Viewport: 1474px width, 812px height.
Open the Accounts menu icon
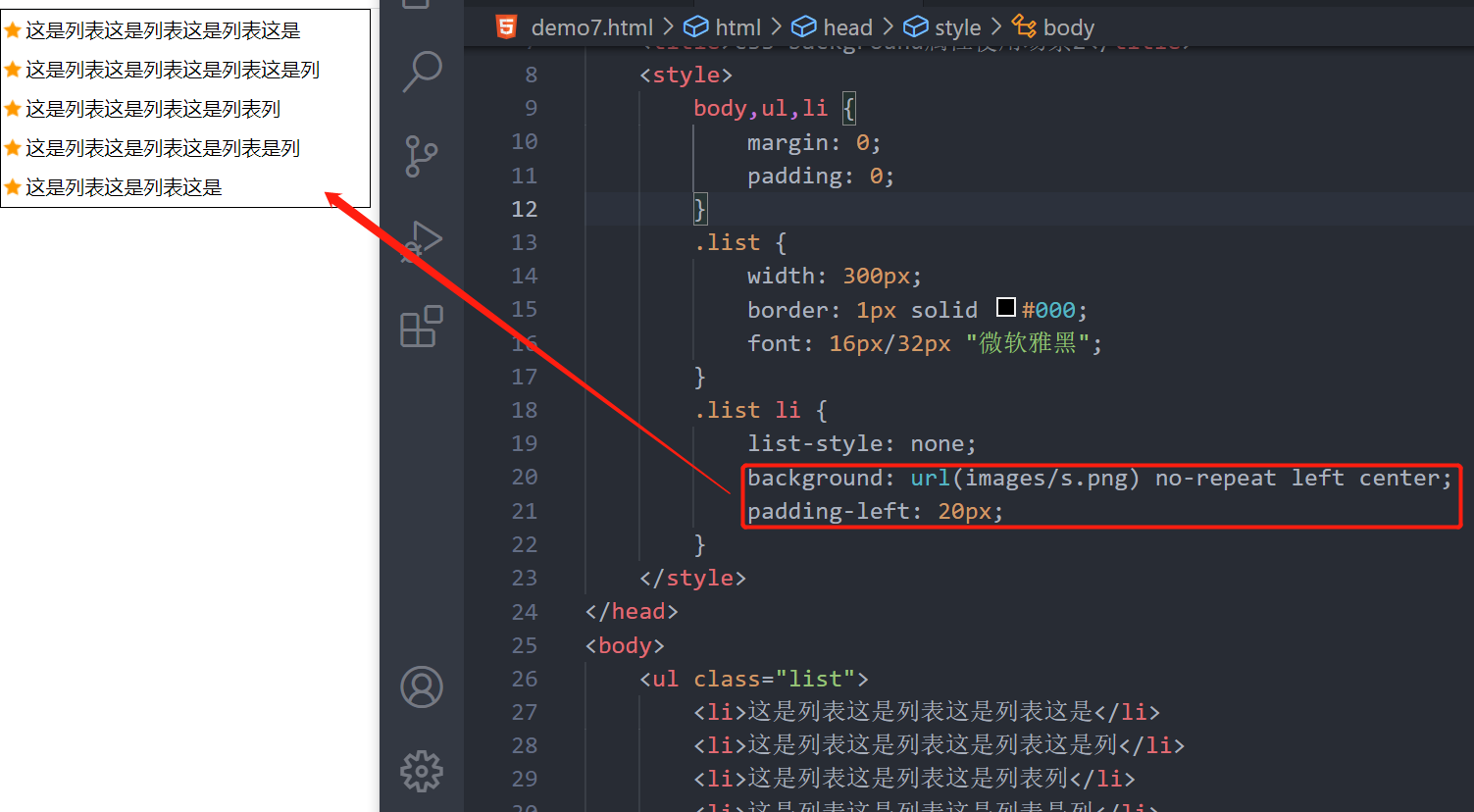(x=422, y=687)
